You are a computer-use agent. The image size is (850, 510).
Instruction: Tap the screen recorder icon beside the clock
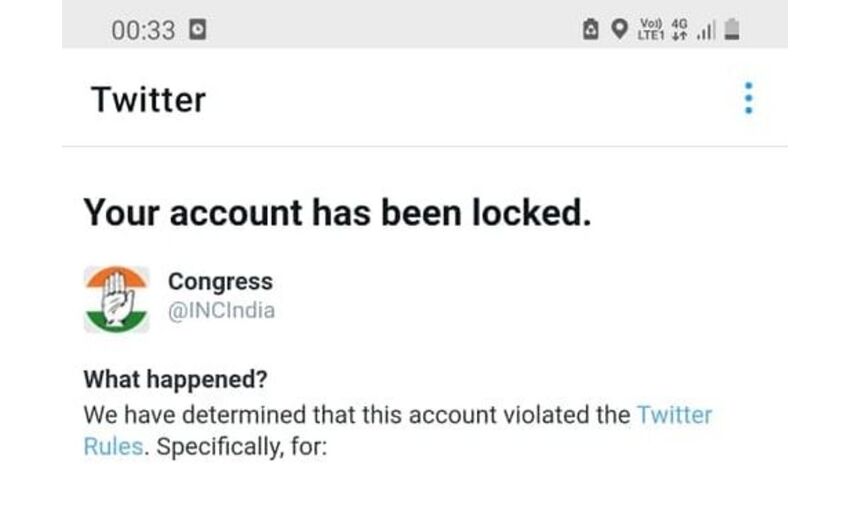(198, 30)
